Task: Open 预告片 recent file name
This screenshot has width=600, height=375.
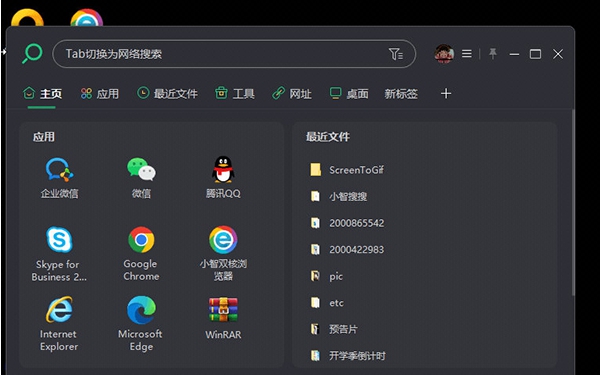Action: point(343,329)
